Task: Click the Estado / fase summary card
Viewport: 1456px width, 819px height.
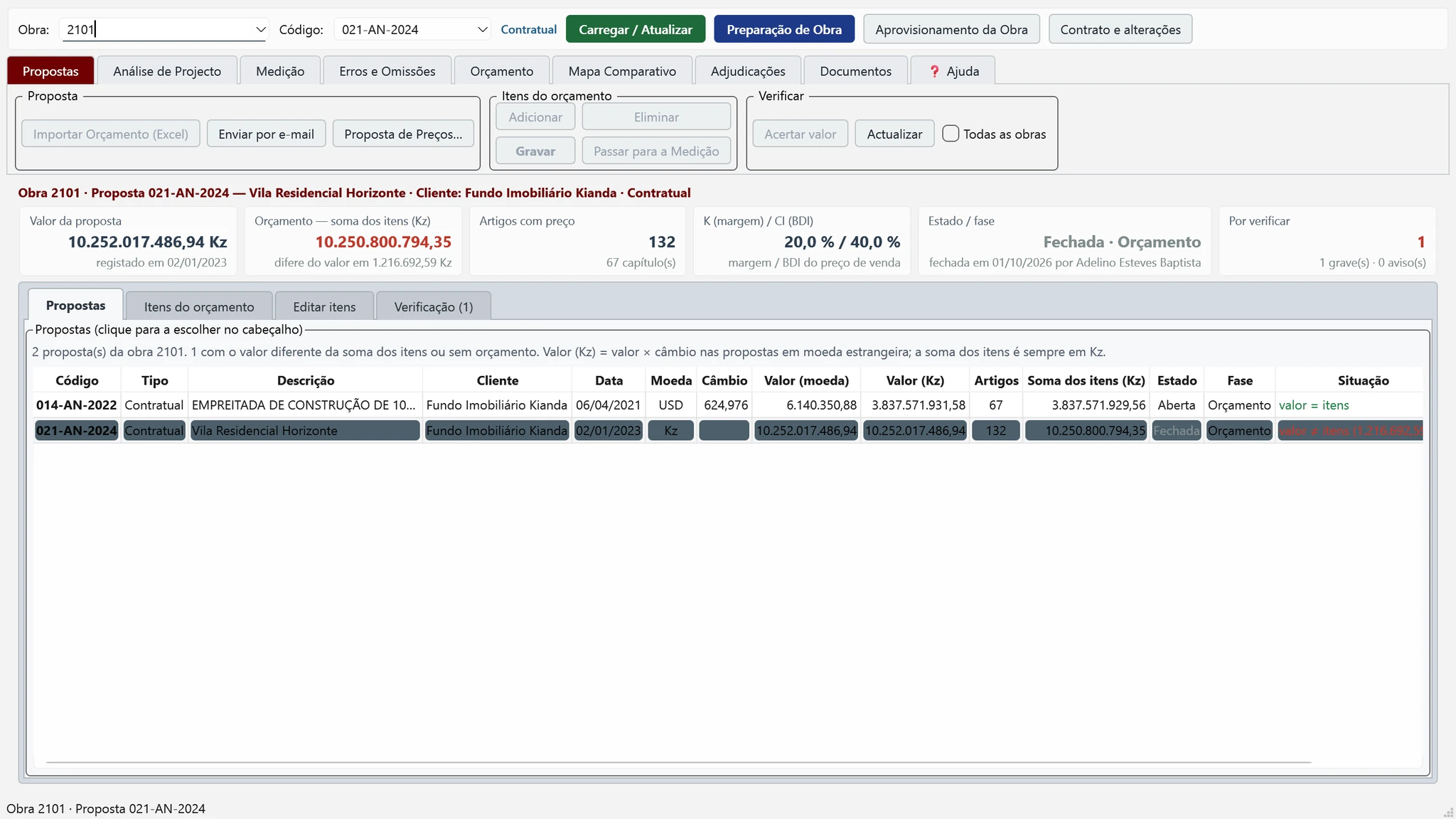Action: [1064, 241]
